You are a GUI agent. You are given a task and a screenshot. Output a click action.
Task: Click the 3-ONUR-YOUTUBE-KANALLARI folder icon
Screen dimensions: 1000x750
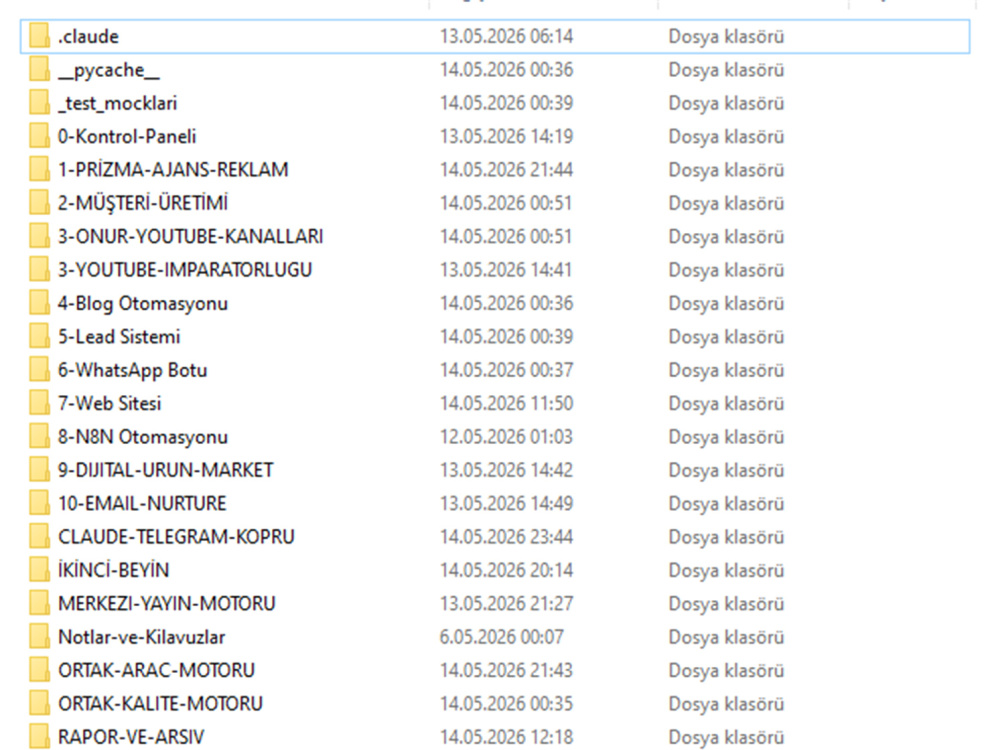click(39, 236)
